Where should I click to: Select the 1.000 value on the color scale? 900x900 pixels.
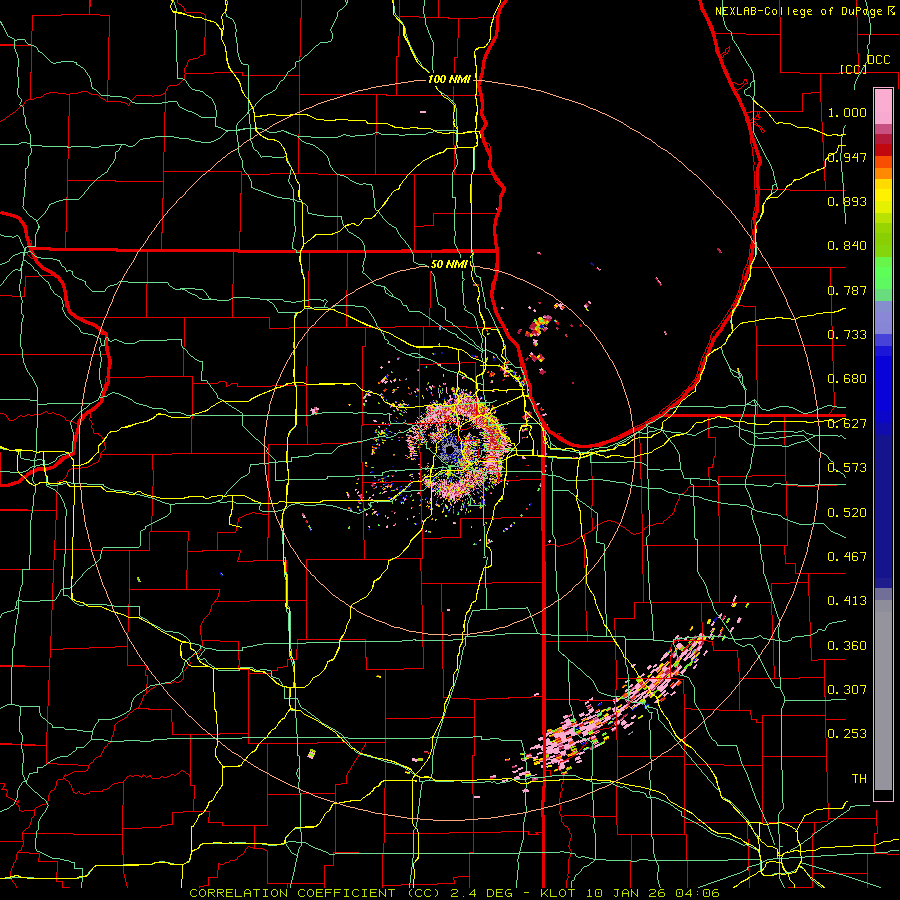pyautogui.click(x=847, y=112)
